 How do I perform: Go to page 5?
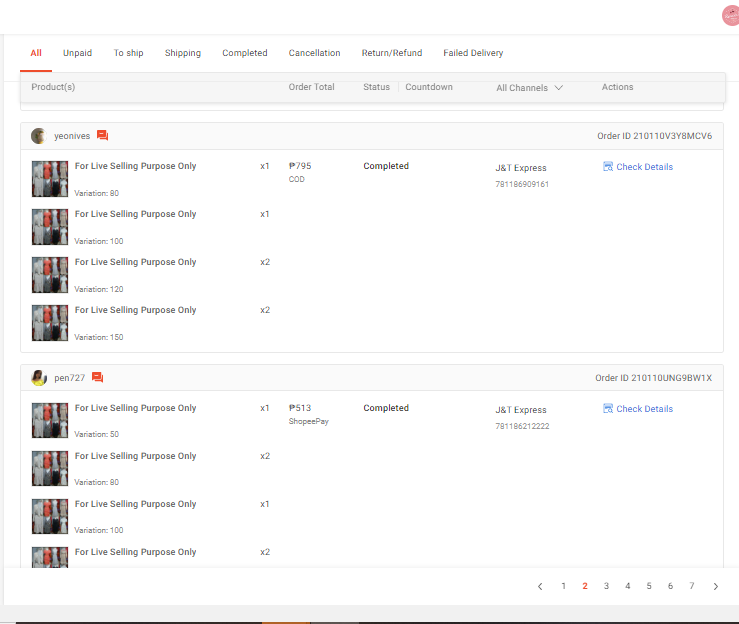649,586
